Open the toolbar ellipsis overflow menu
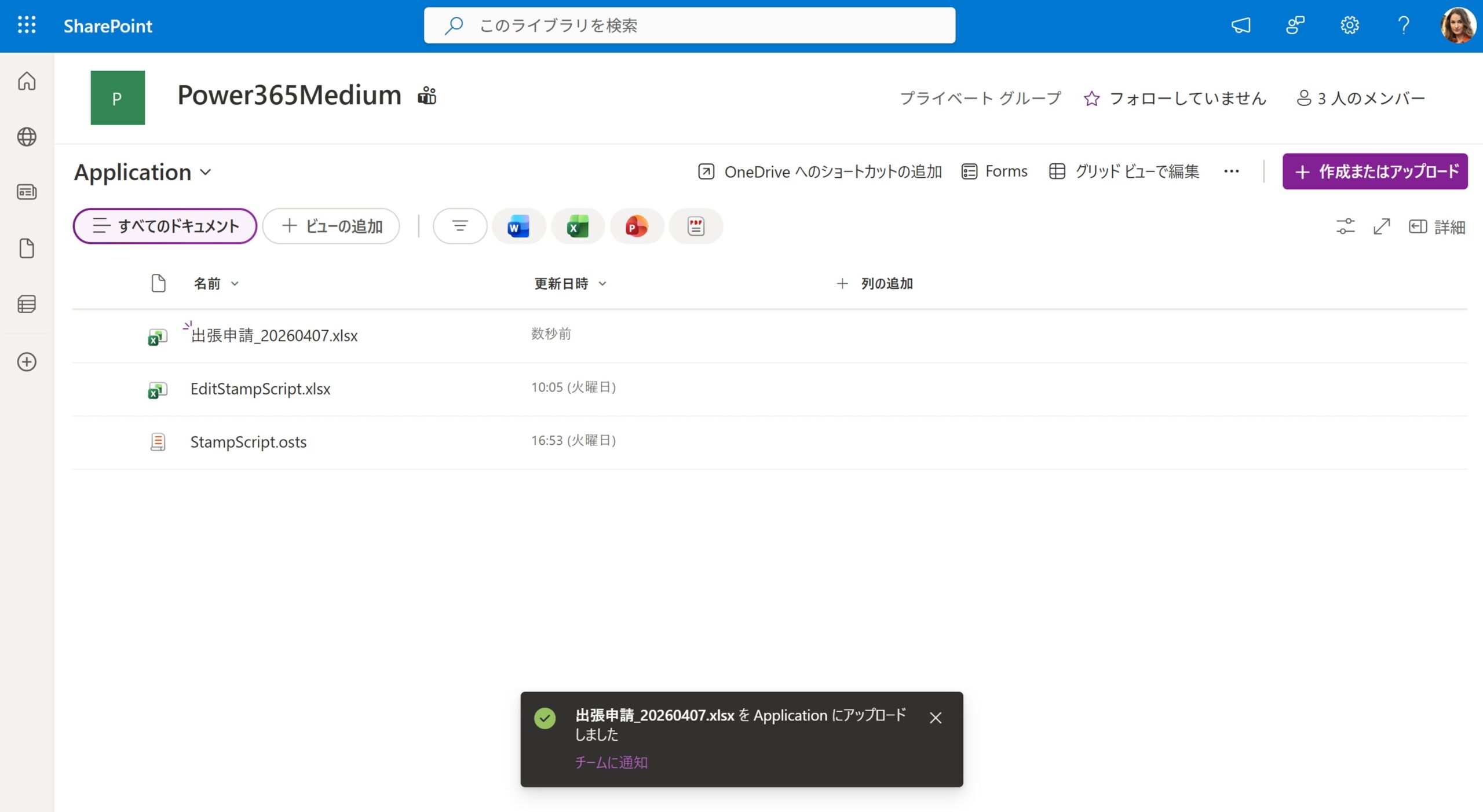Viewport: 1483px width, 812px height. pos(1231,171)
